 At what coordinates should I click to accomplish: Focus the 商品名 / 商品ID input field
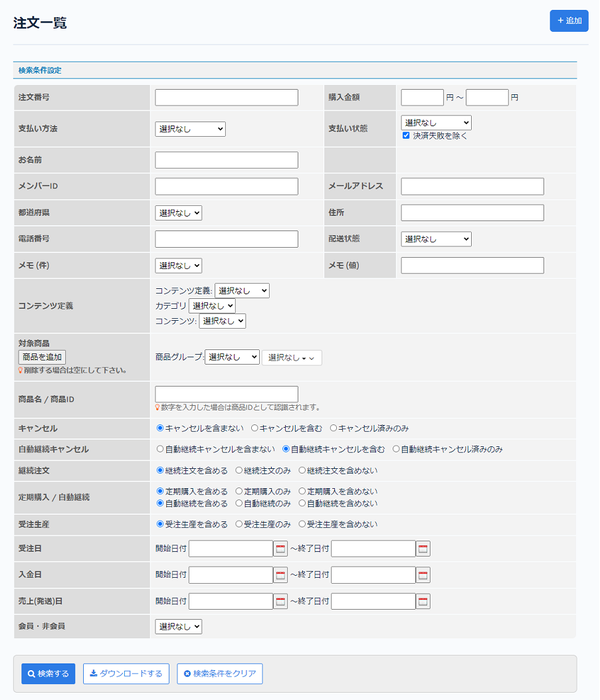tap(227, 394)
